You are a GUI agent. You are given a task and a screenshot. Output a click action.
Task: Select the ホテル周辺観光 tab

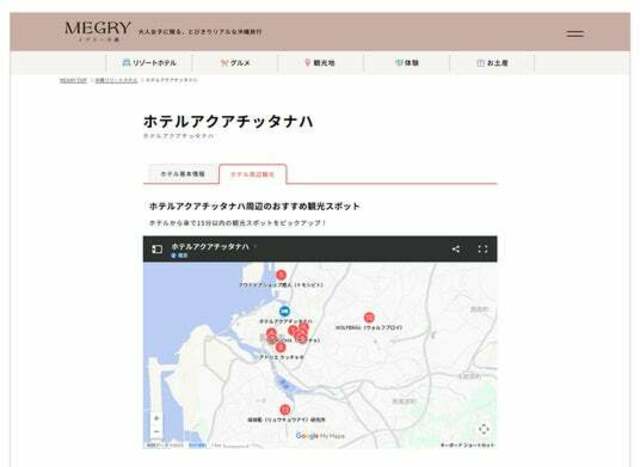tap(253, 174)
